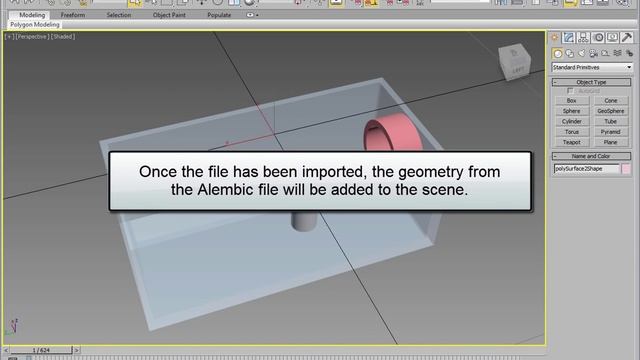Create a Tube primitive
The image size is (640, 360).
click(611, 122)
